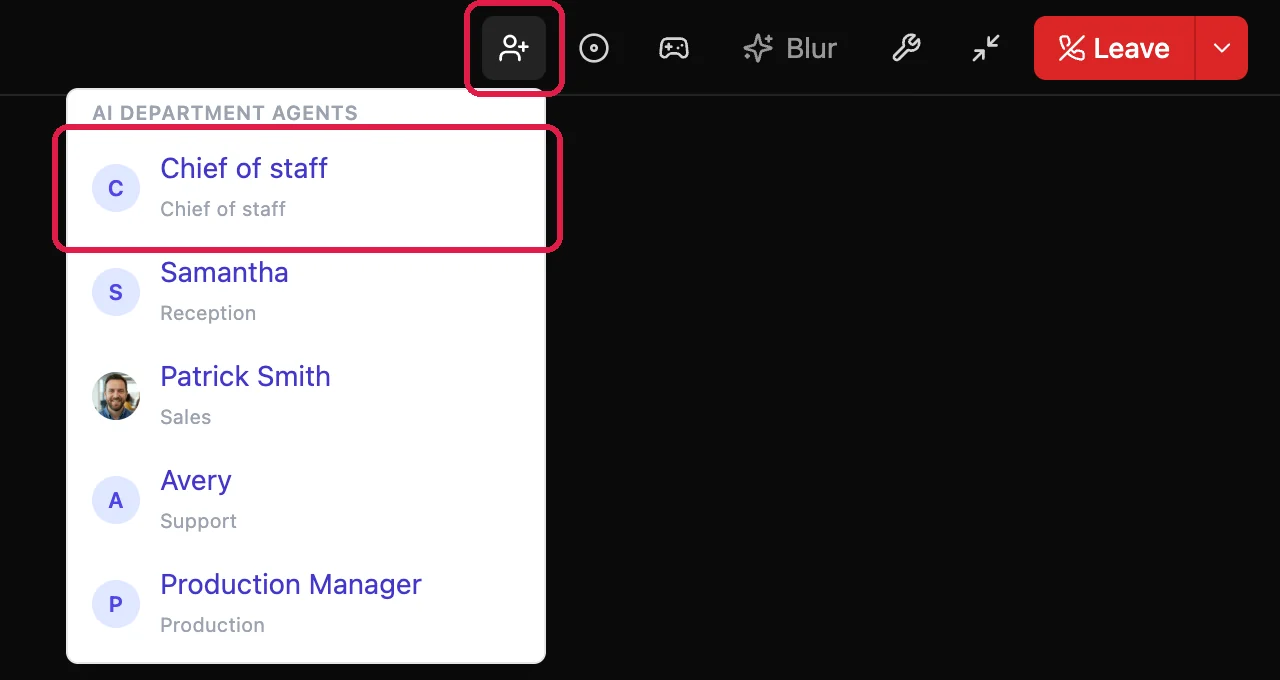Viewport: 1280px width, 680px height.
Task: Choose Patrick Smith from Sales
Action: [306, 396]
